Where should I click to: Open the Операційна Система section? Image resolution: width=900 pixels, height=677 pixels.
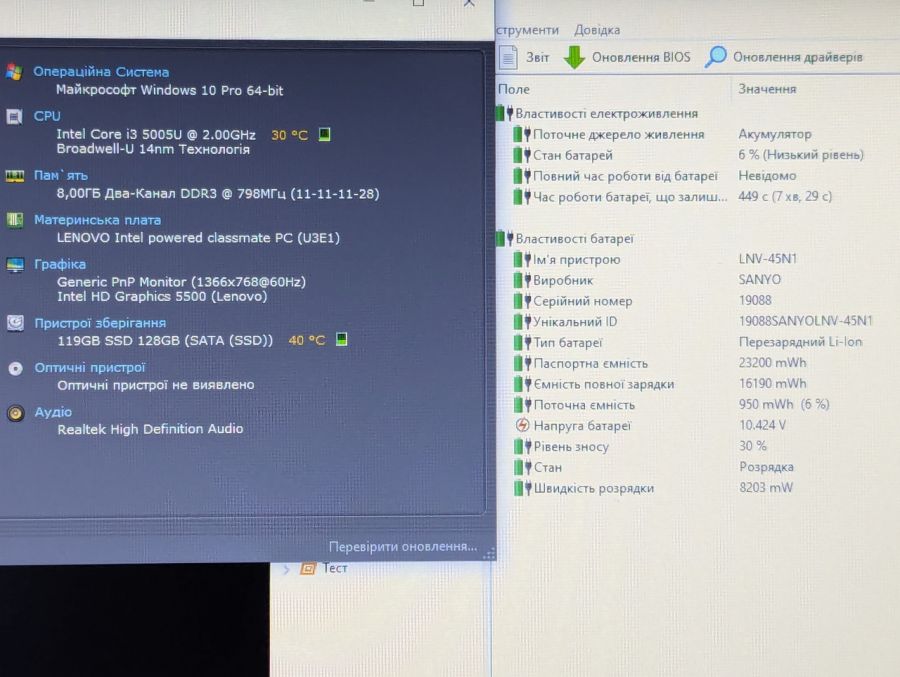101,72
